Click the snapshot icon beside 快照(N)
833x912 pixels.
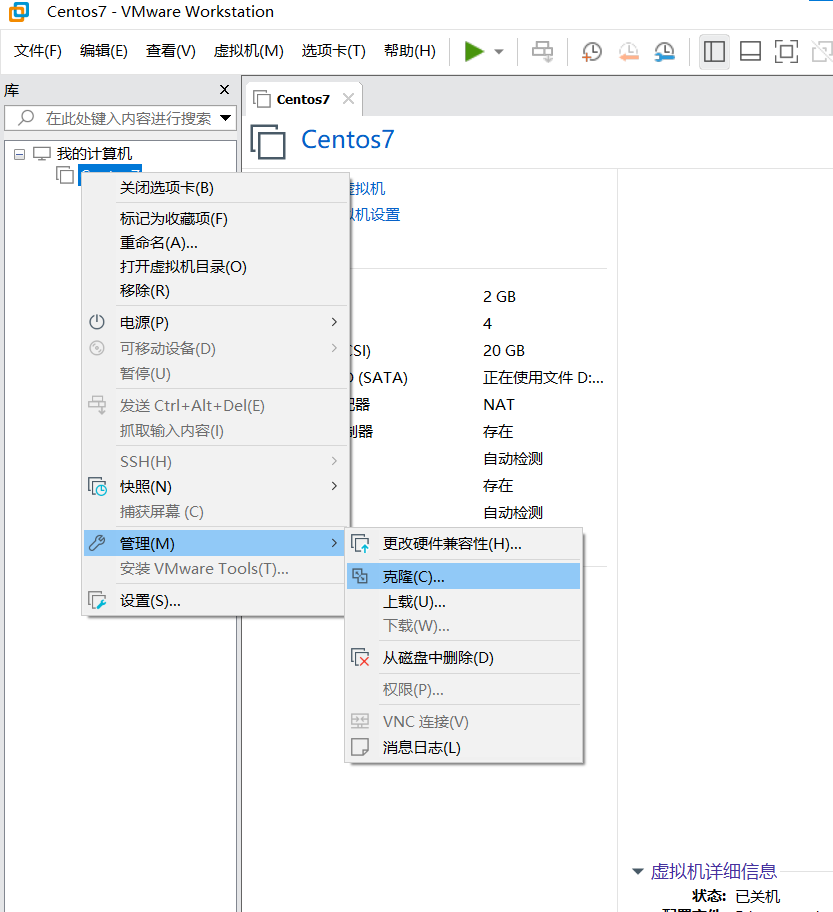tap(97, 486)
